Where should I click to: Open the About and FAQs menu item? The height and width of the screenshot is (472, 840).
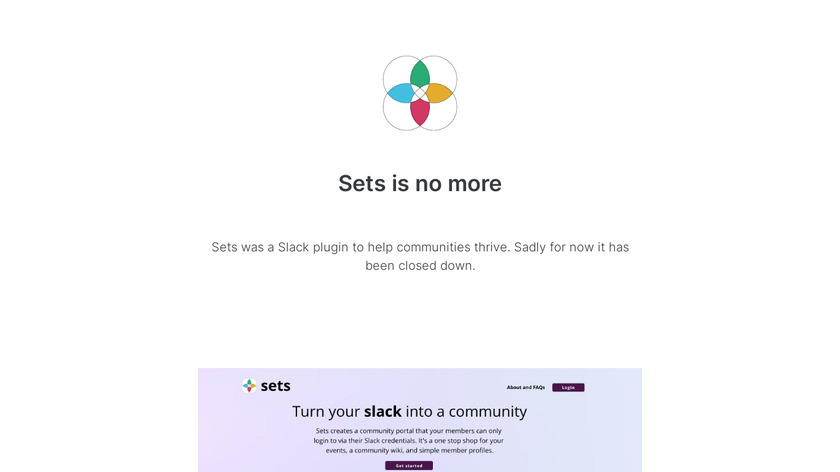pyautogui.click(x=525, y=387)
